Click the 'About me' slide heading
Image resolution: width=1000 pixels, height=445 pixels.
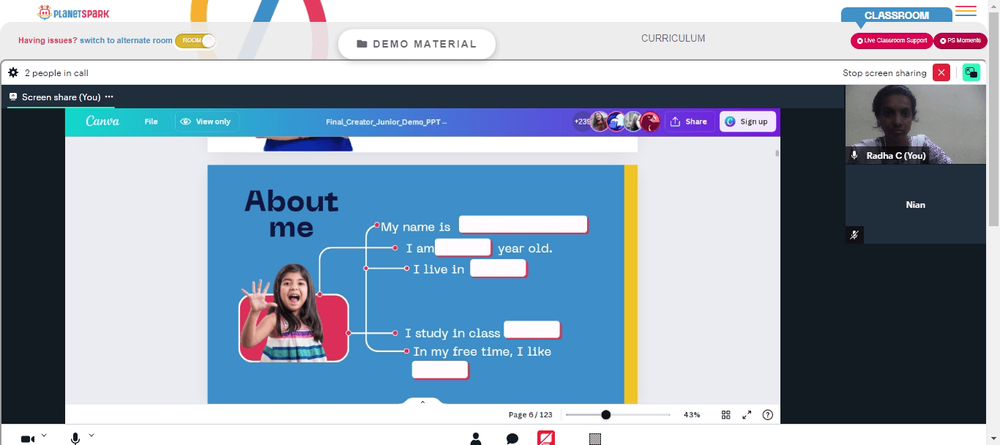click(291, 214)
